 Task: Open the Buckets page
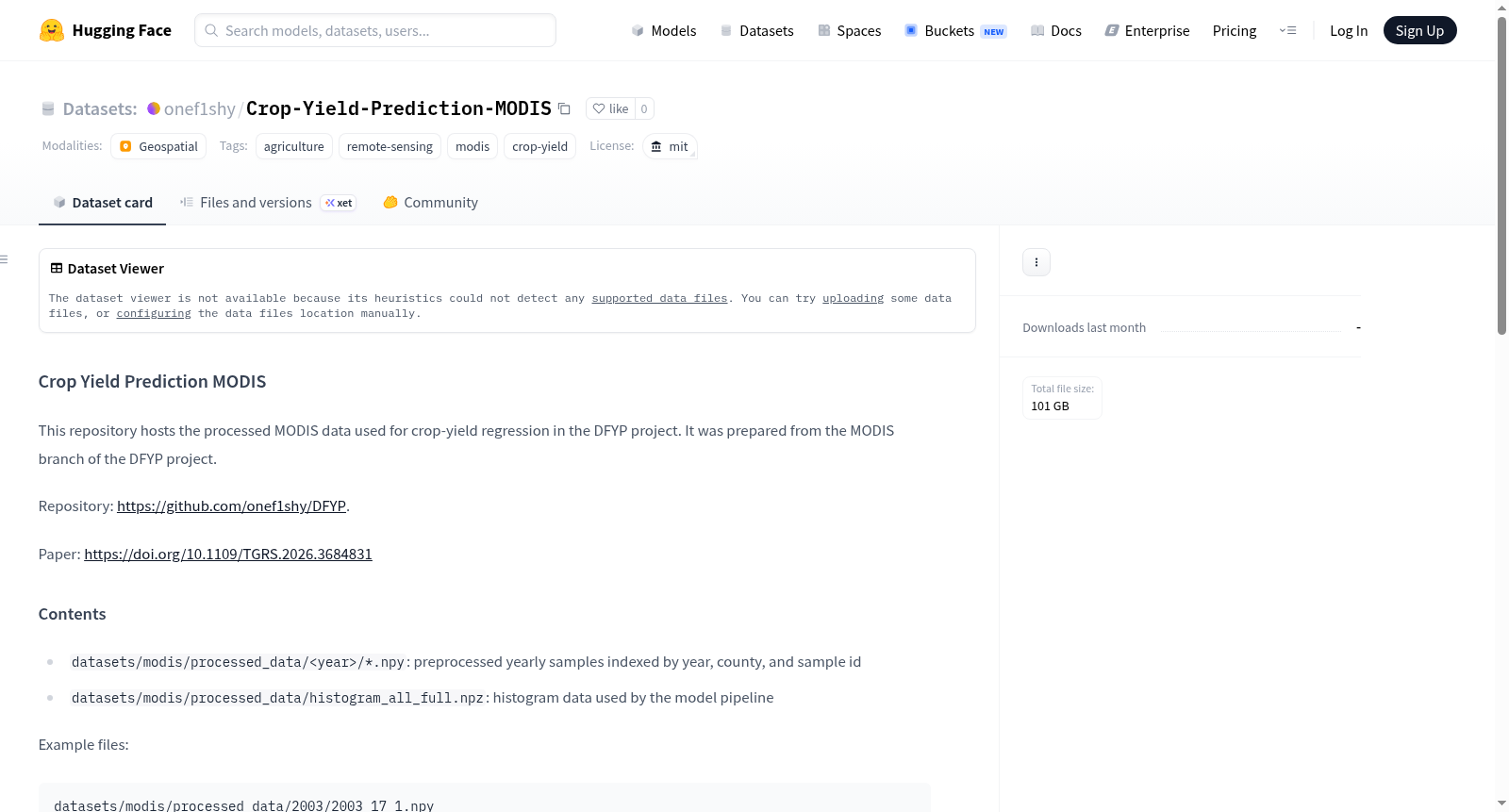(955, 30)
